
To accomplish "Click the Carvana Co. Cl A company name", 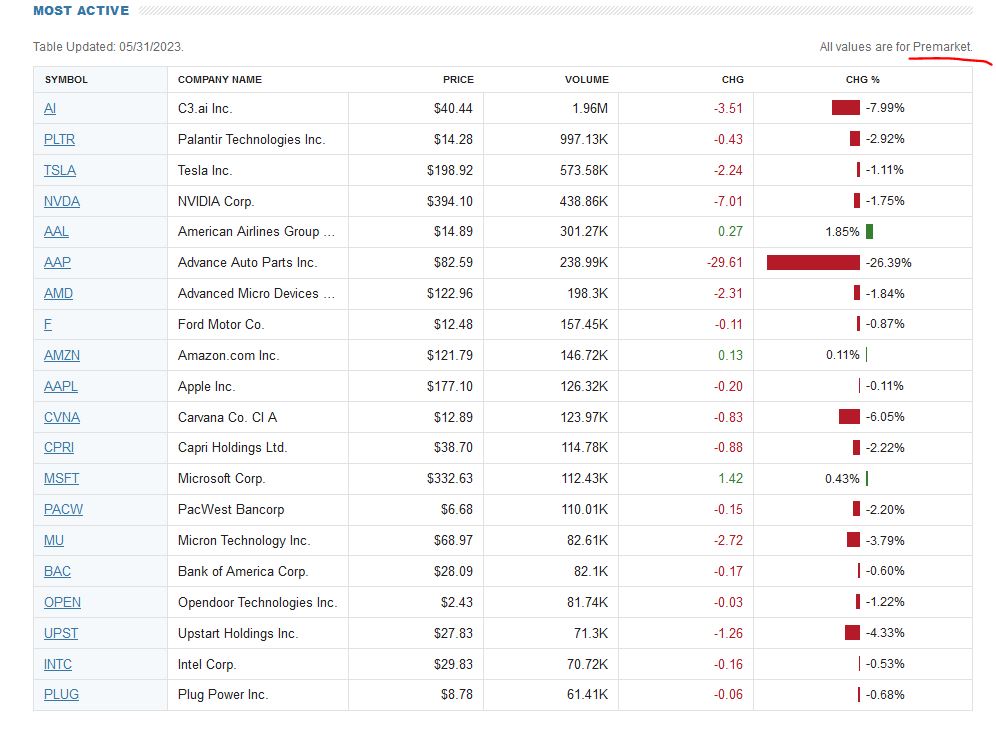I will 228,417.
